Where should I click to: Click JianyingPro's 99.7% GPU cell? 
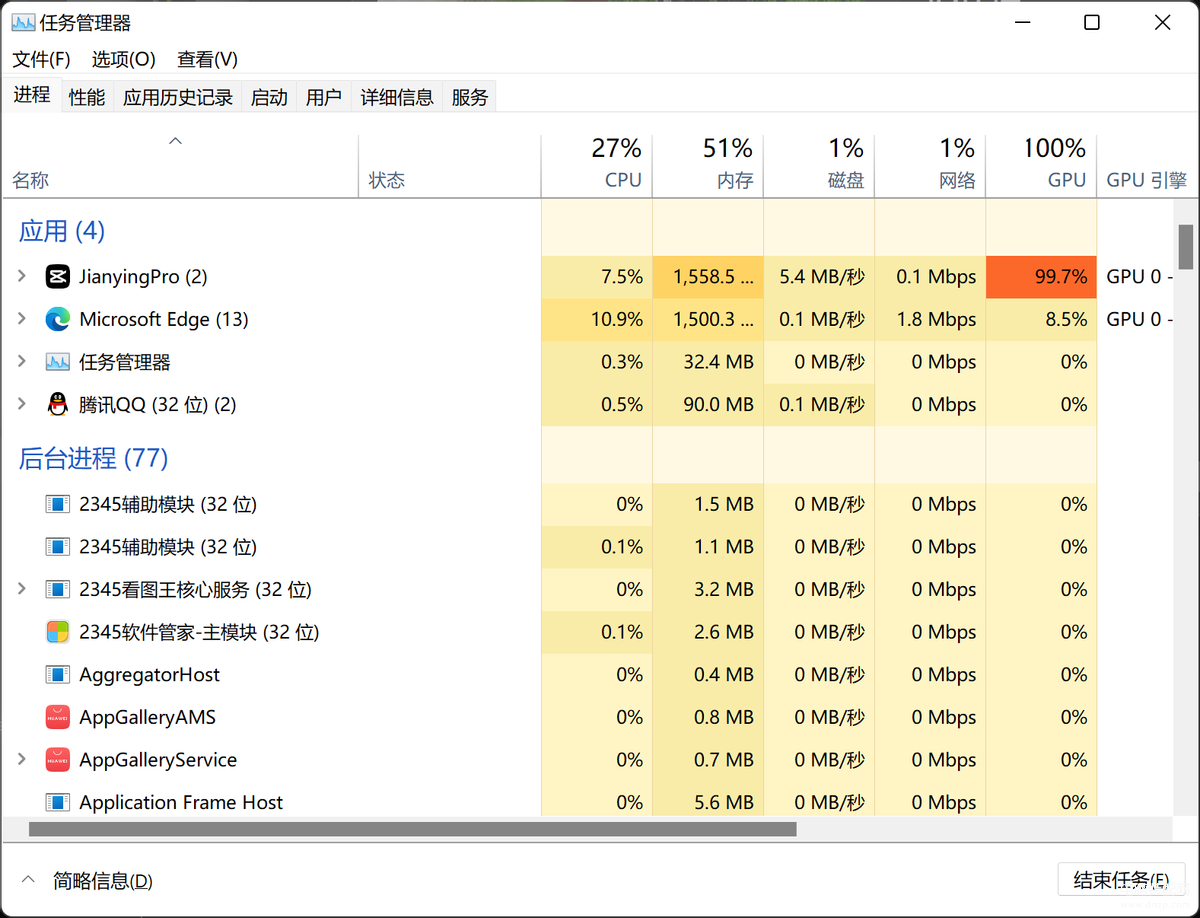tap(1041, 277)
